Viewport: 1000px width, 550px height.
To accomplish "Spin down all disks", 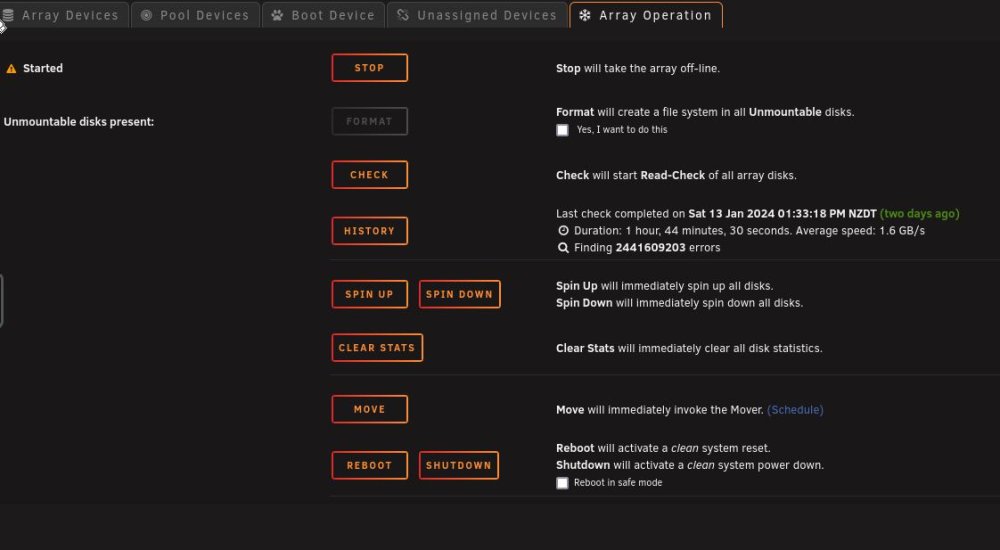I will pyautogui.click(x=459, y=294).
